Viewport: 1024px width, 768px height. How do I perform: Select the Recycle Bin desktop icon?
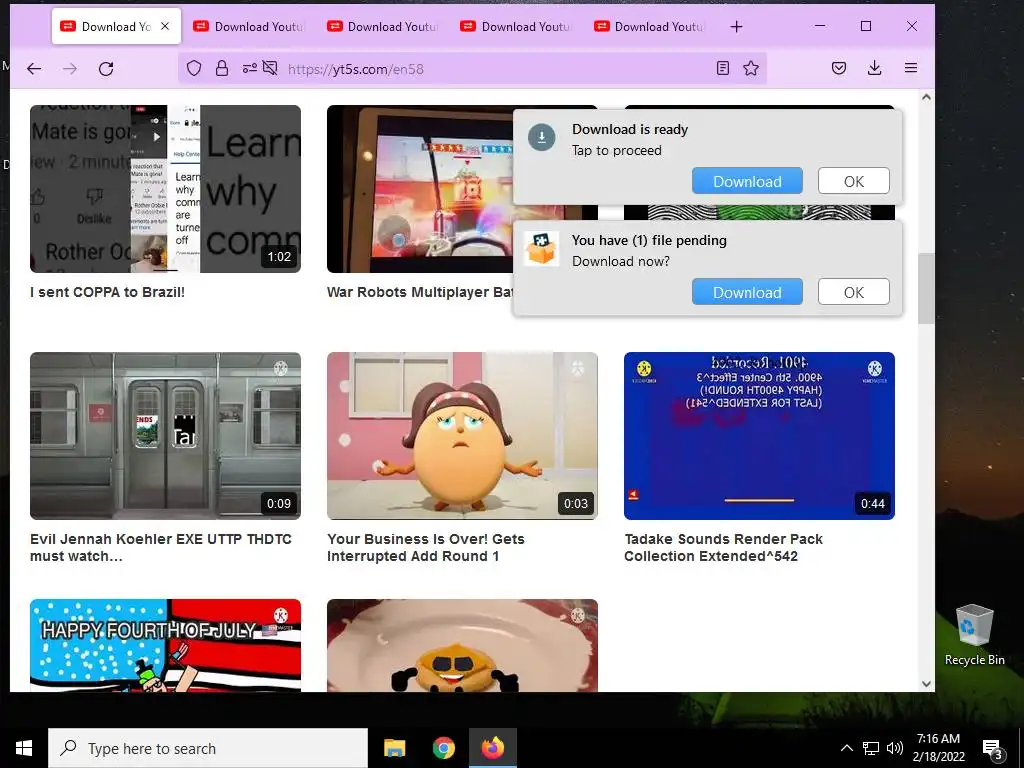[974, 635]
